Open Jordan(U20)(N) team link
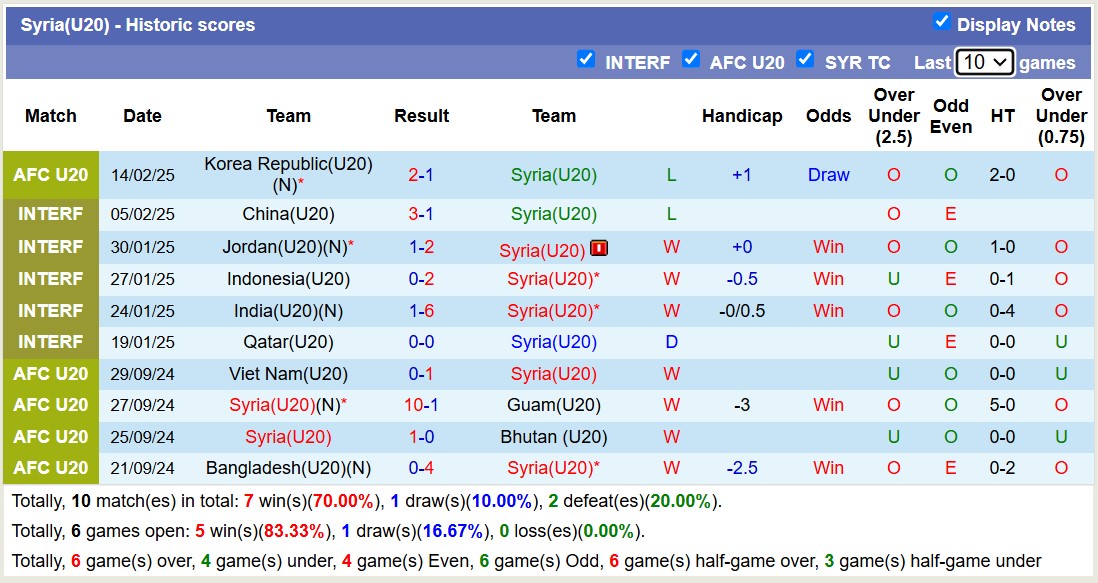 tap(284, 247)
